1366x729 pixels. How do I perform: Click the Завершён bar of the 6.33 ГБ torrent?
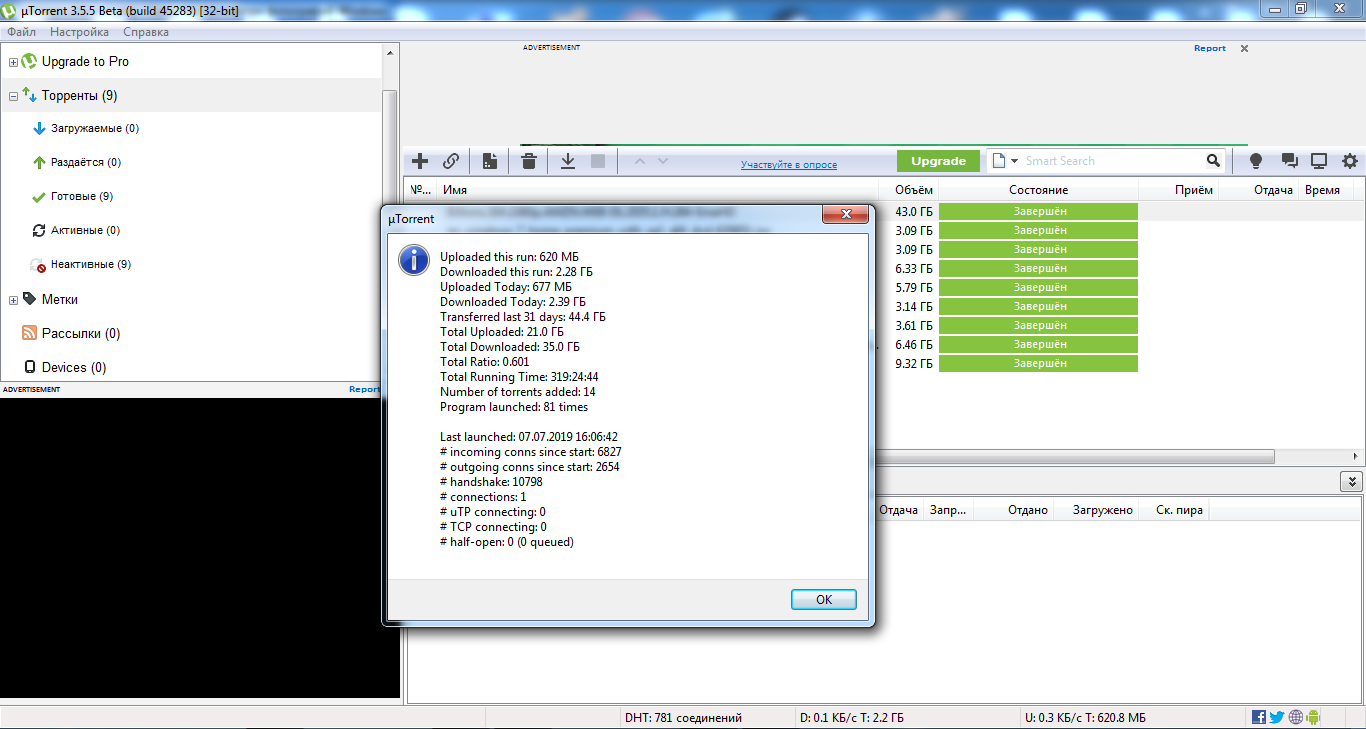(1038, 269)
